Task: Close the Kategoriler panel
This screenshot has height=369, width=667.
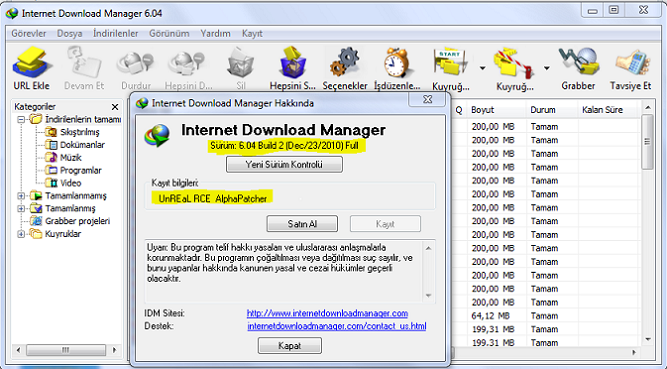Action: (115, 107)
